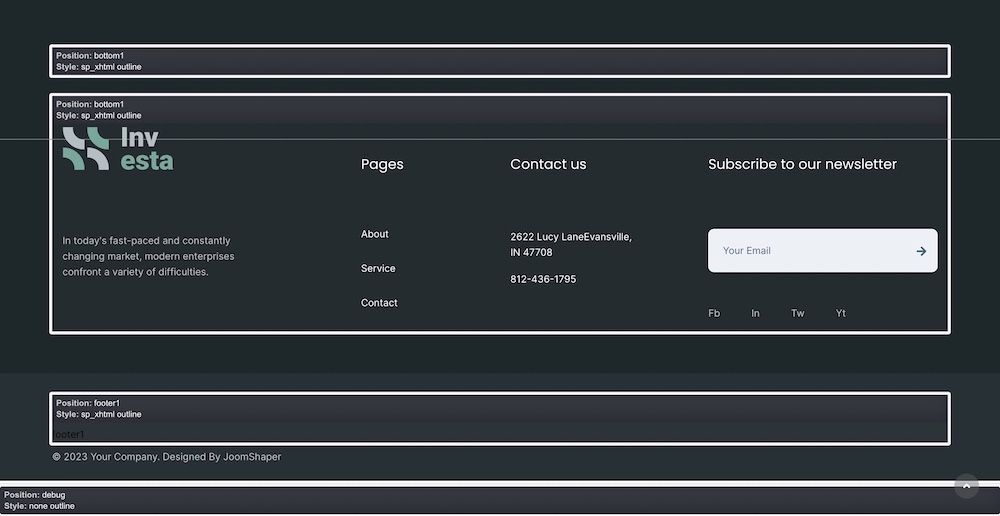
Task: Click the fast-paced market description paragraph
Action: (148, 256)
